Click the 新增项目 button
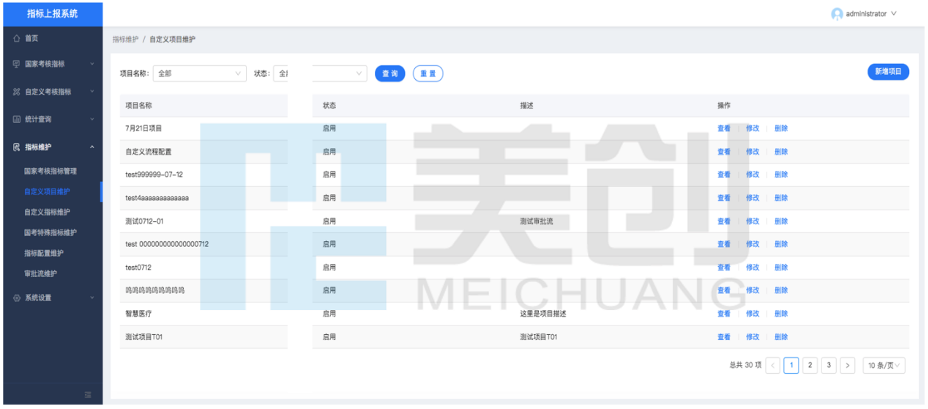Image resolution: width=928 pixels, height=409 pixels. pyautogui.click(x=887, y=72)
